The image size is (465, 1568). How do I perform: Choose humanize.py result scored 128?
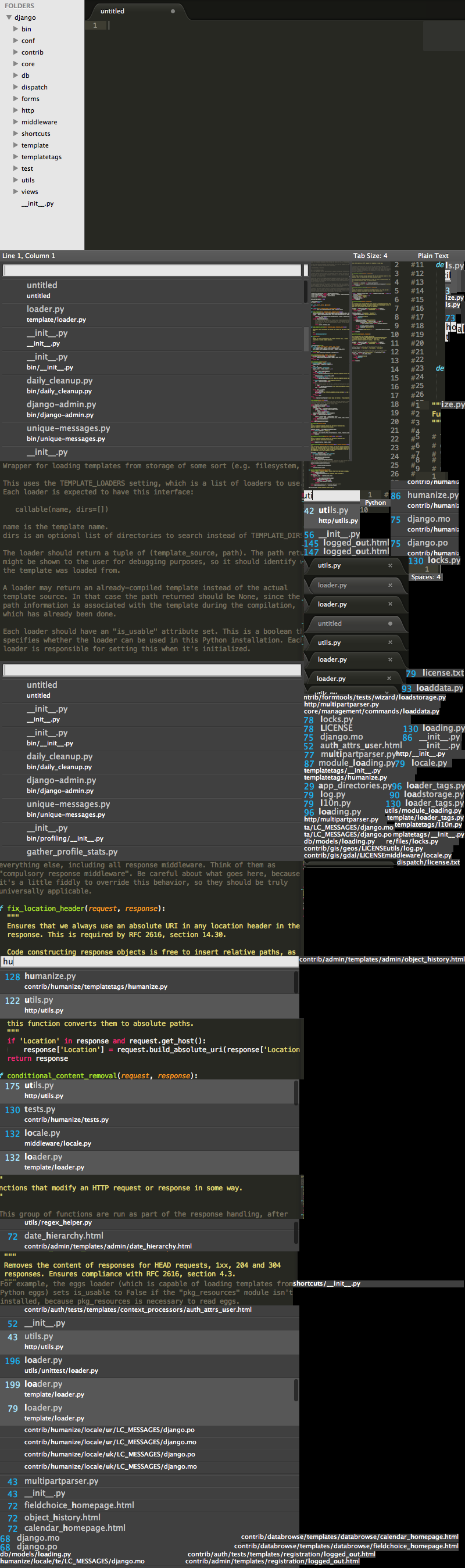[x=149, y=981]
